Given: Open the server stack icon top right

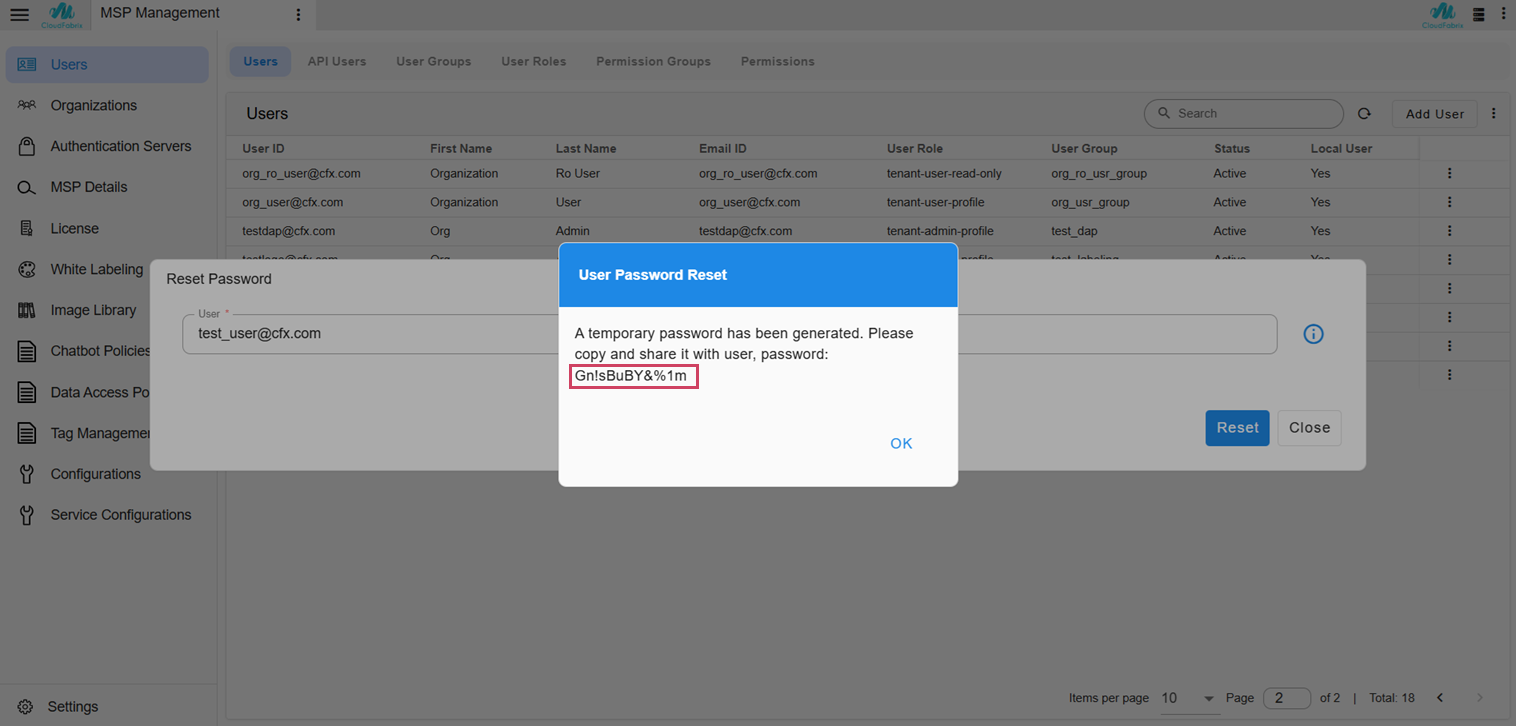Looking at the screenshot, I should [x=1479, y=14].
